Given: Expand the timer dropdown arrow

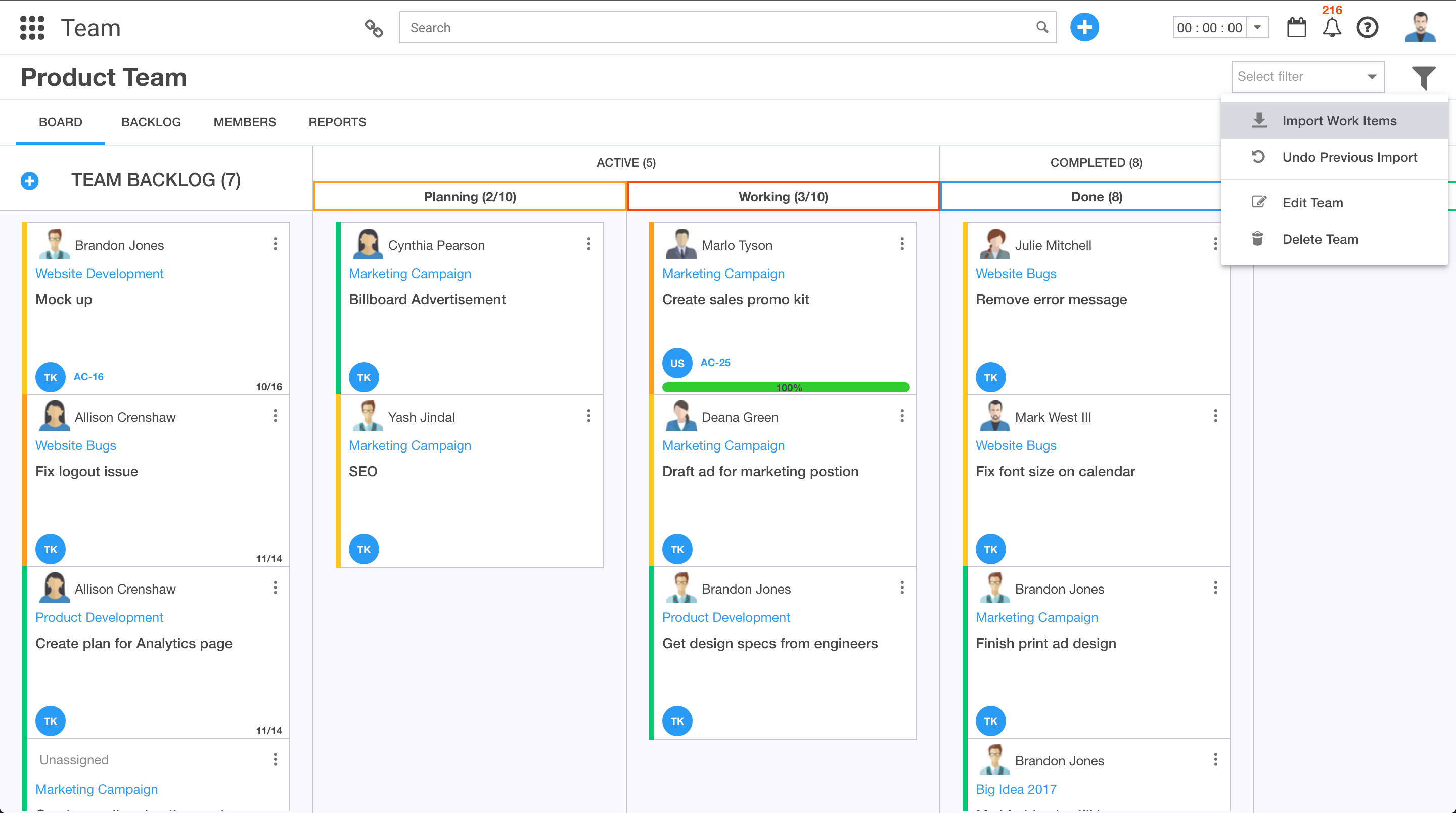Looking at the screenshot, I should tap(1257, 28).
